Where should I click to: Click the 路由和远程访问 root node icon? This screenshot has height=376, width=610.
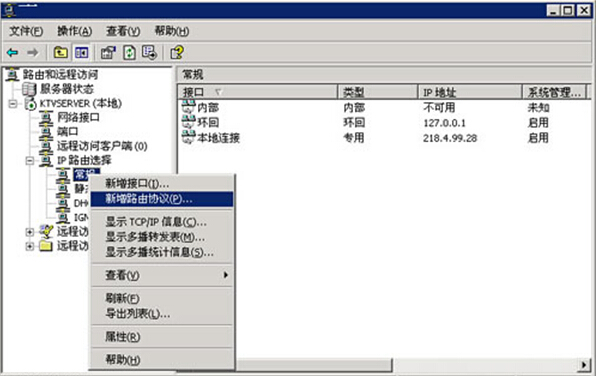12,74
